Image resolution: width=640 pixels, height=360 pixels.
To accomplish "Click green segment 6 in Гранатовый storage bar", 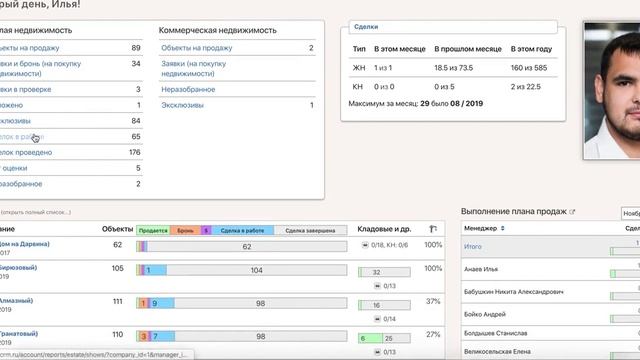I will [371, 338].
